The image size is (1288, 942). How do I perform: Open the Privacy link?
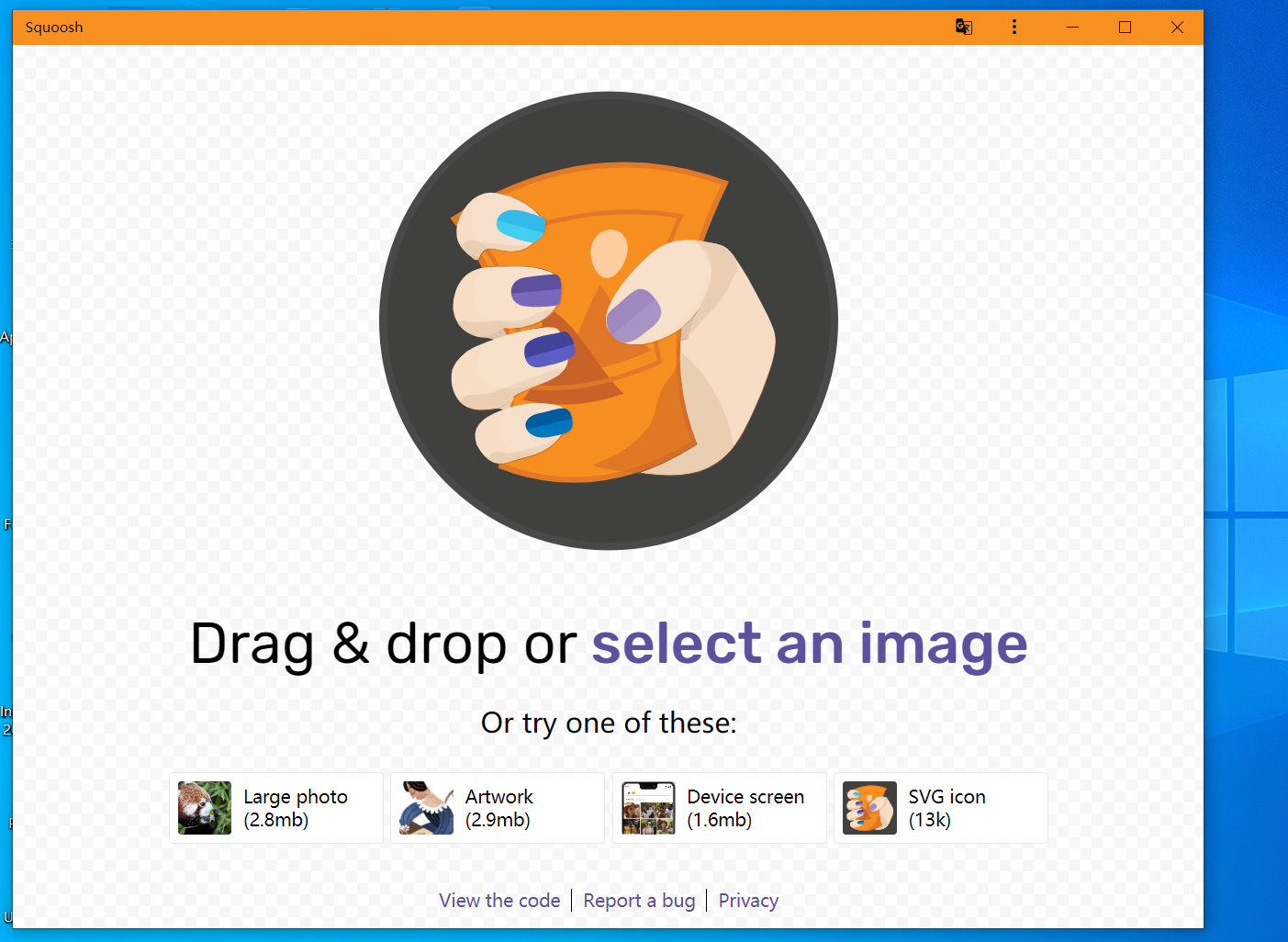(x=748, y=901)
